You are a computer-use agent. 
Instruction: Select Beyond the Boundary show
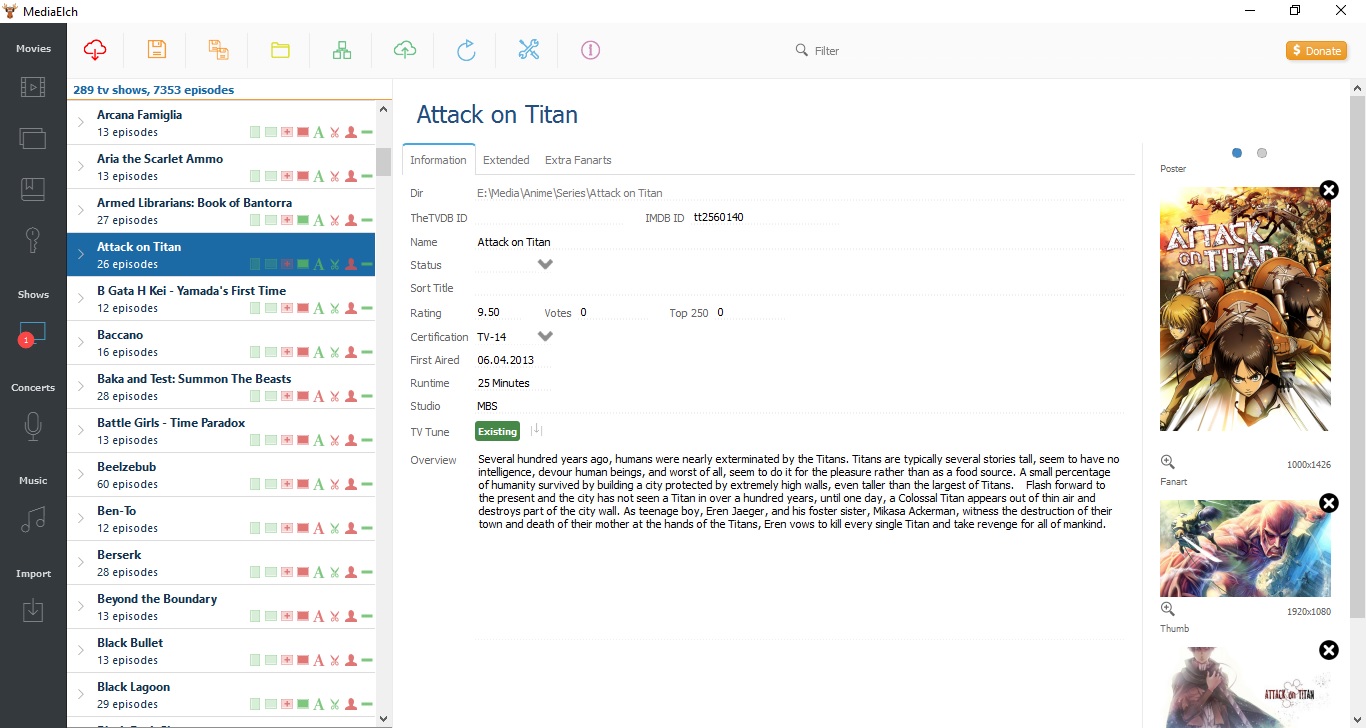pyautogui.click(x=221, y=607)
